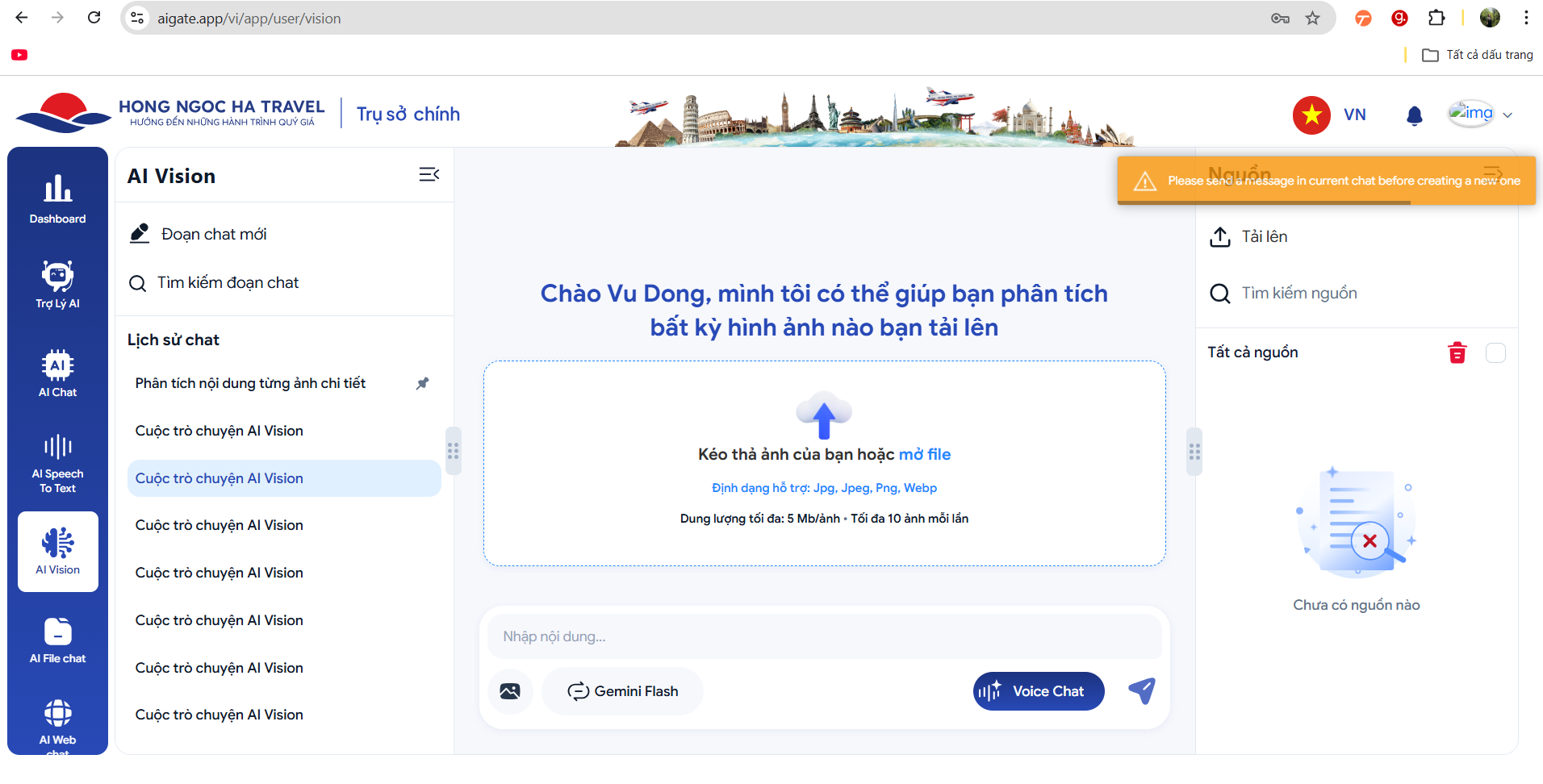The width and height of the screenshot is (1543, 784).
Task: Click the Voice Chat button
Action: pos(1038,691)
